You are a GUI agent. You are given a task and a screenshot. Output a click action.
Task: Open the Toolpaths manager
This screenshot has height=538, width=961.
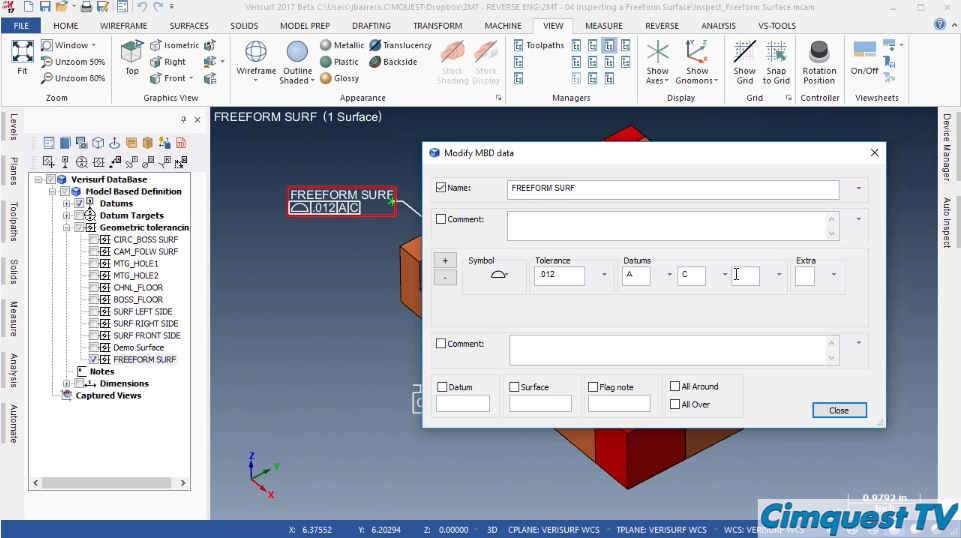[538, 45]
